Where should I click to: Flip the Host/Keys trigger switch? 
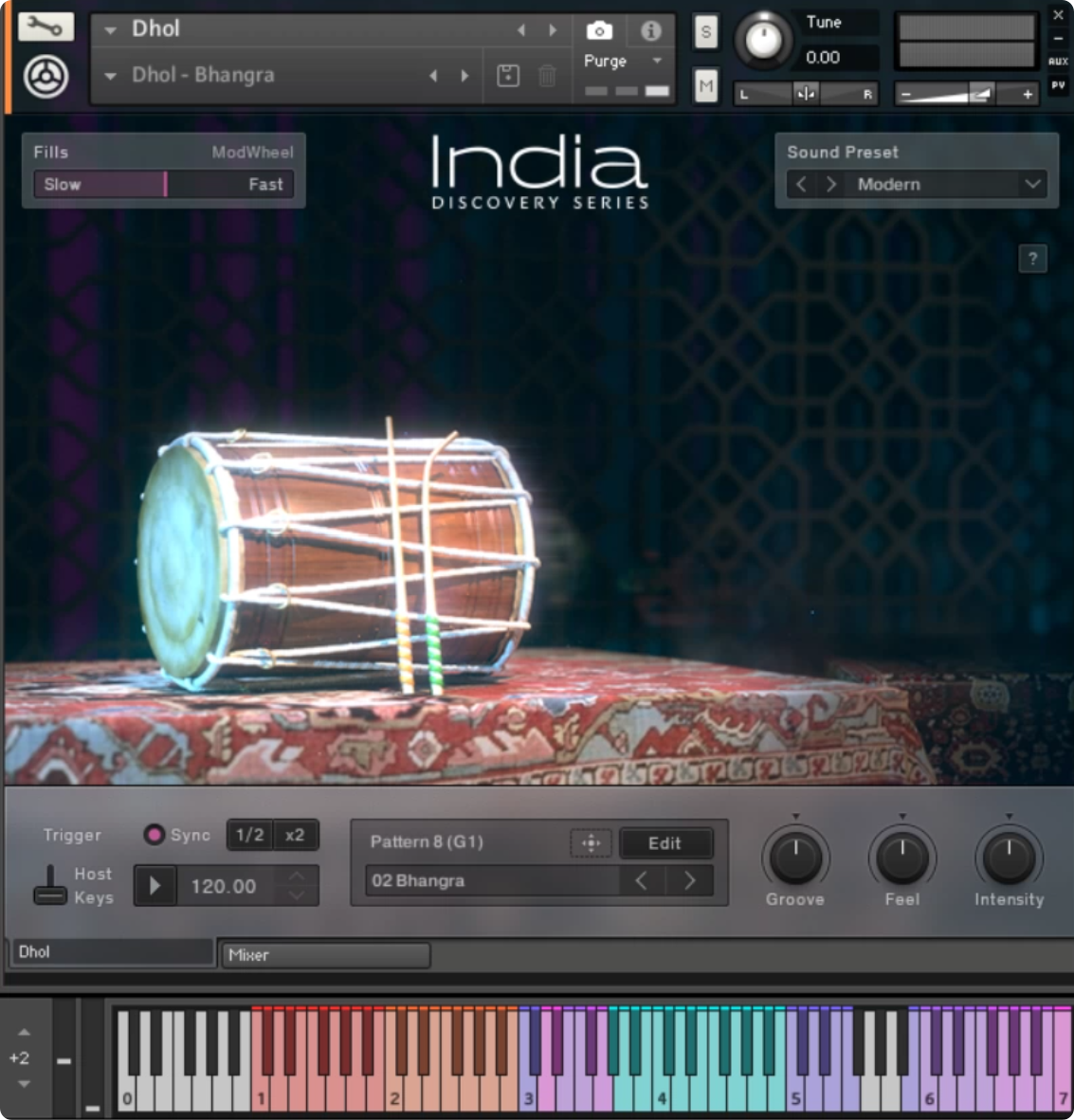50,885
